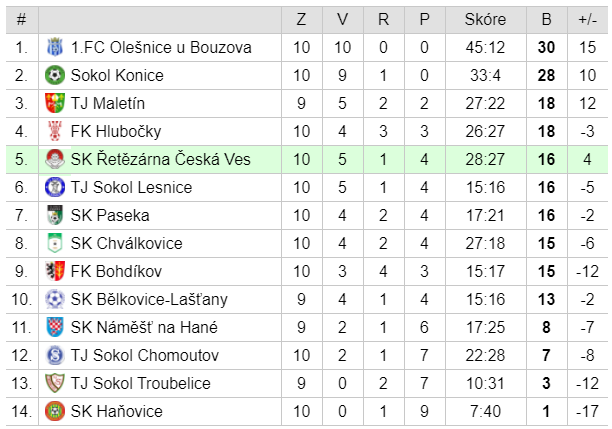Click the +/- column header
Image resolution: width=612 pixels, height=429 pixels.
[x=587, y=20]
